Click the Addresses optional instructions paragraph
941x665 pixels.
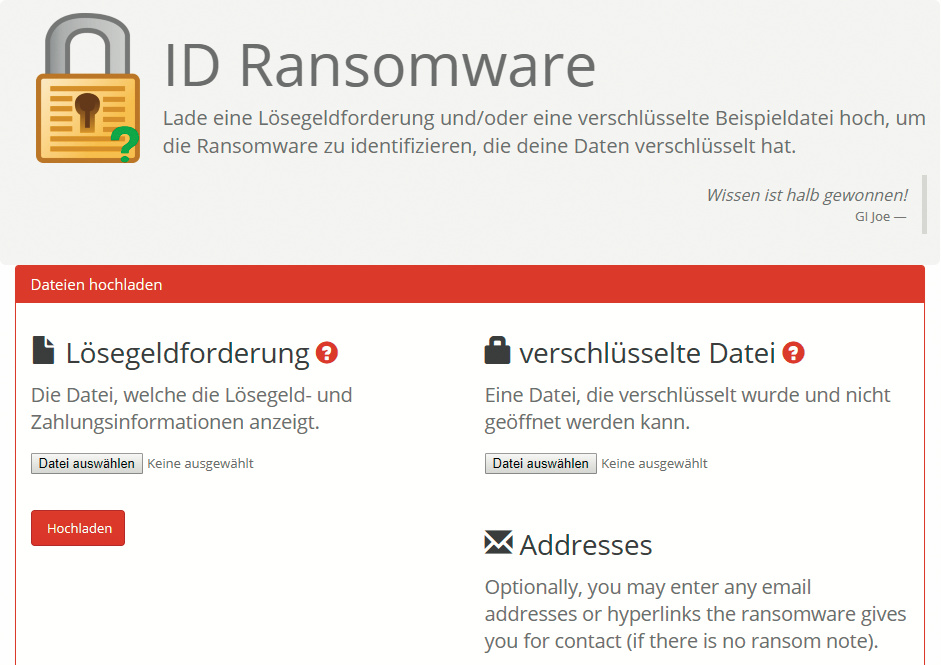[695, 613]
